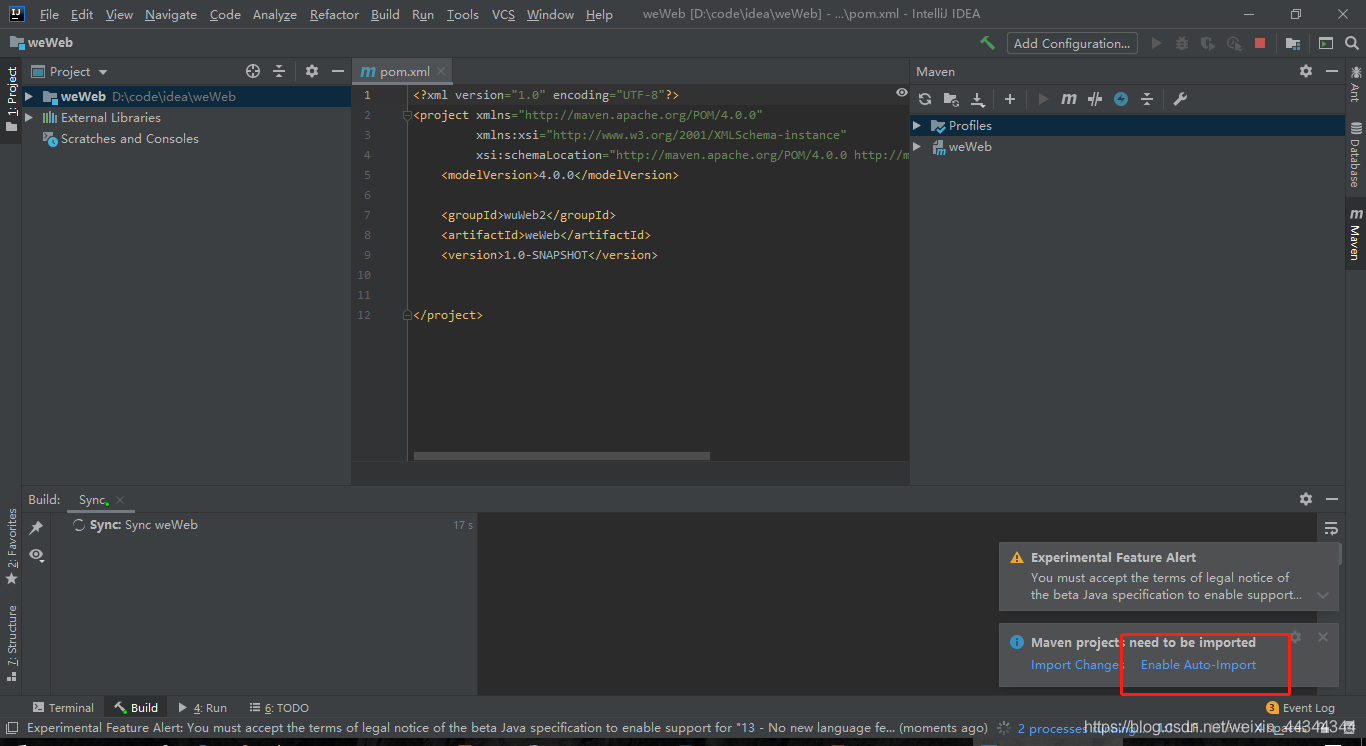This screenshot has width=1366, height=746.
Task: Click Search Everywhere magnifier icon
Action: 1352,43
